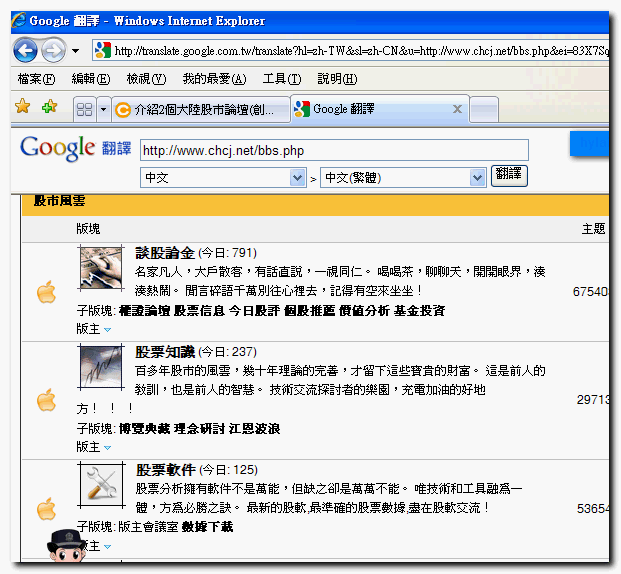Open the 博覽典藏 subforum link

point(144,429)
